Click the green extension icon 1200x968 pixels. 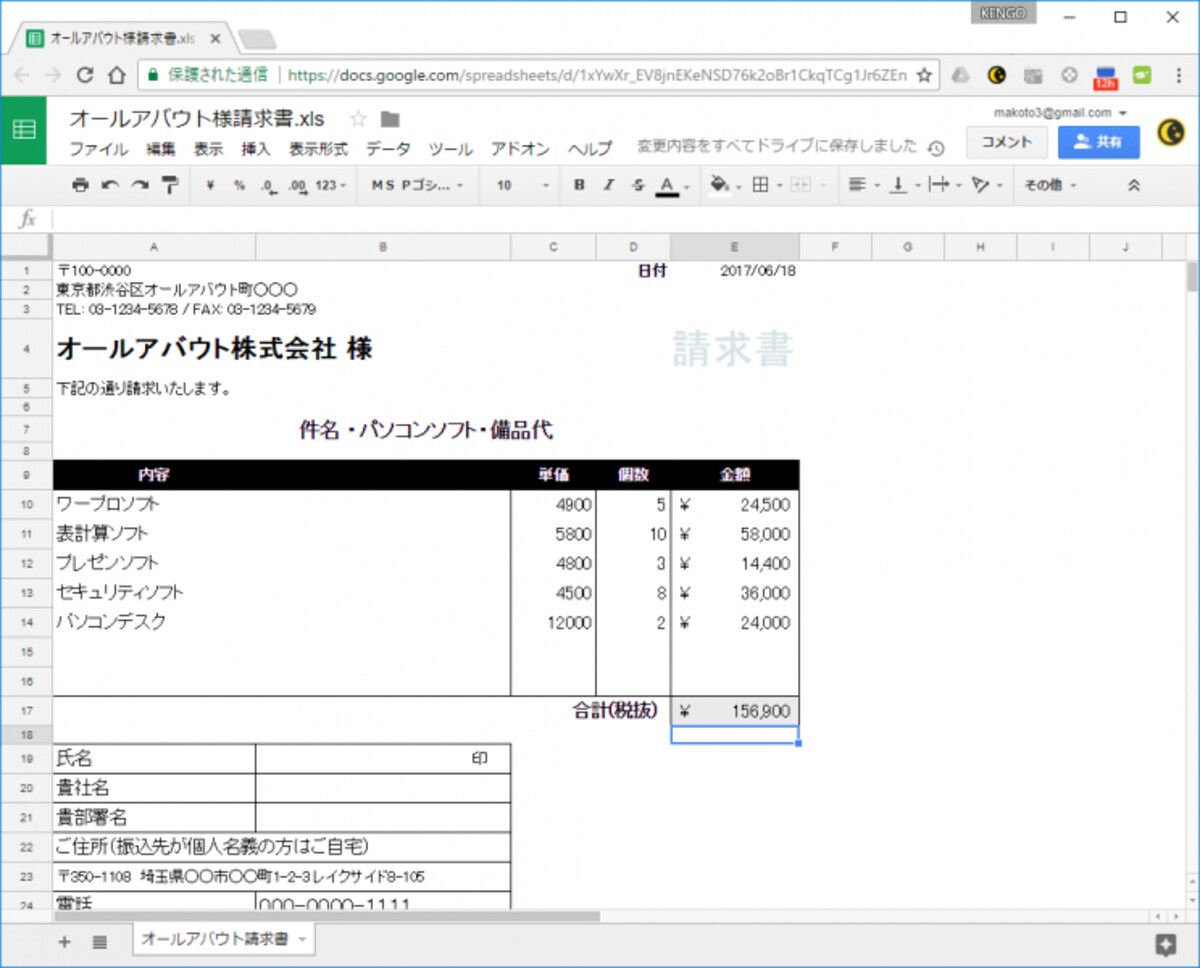(1141, 75)
